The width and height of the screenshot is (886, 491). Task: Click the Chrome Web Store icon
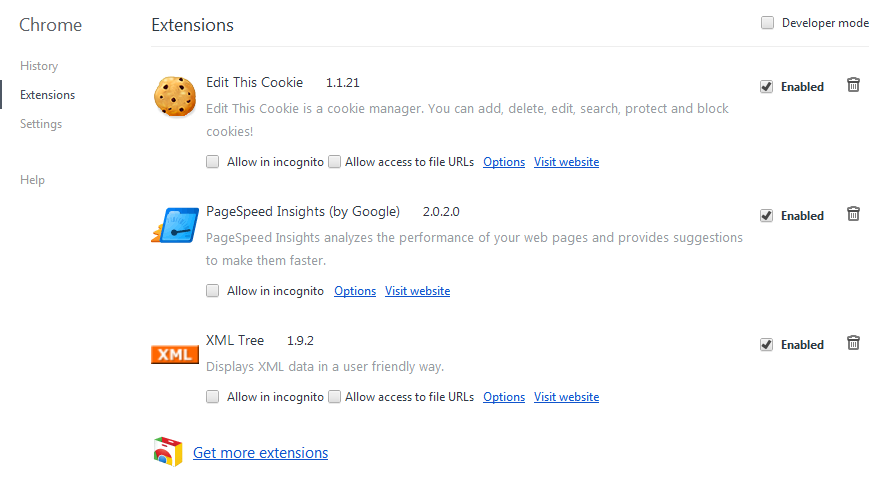pyautogui.click(x=168, y=453)
